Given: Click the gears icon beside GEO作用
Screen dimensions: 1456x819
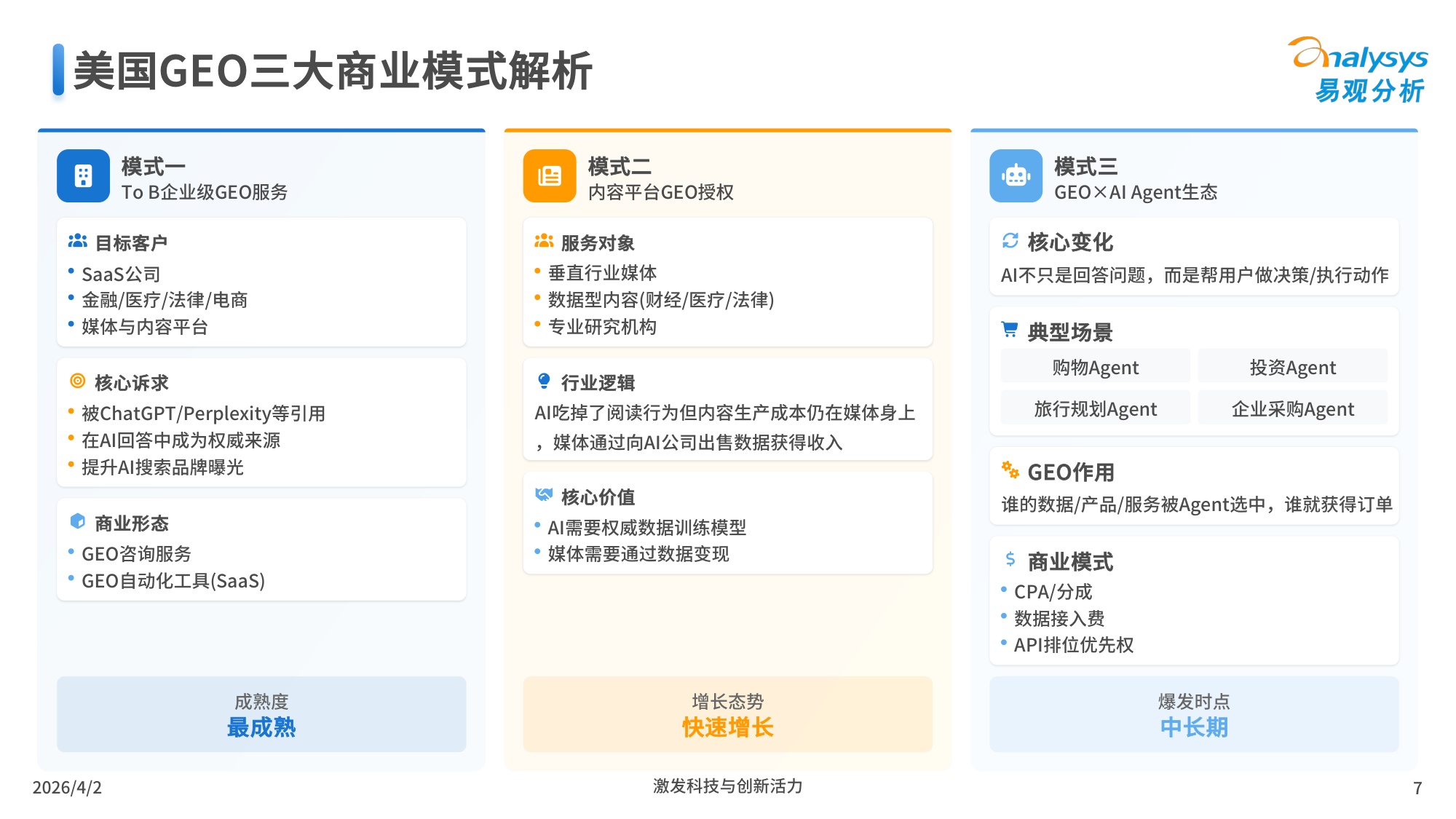Looking at the screenshot, I should coord(1010,470).
